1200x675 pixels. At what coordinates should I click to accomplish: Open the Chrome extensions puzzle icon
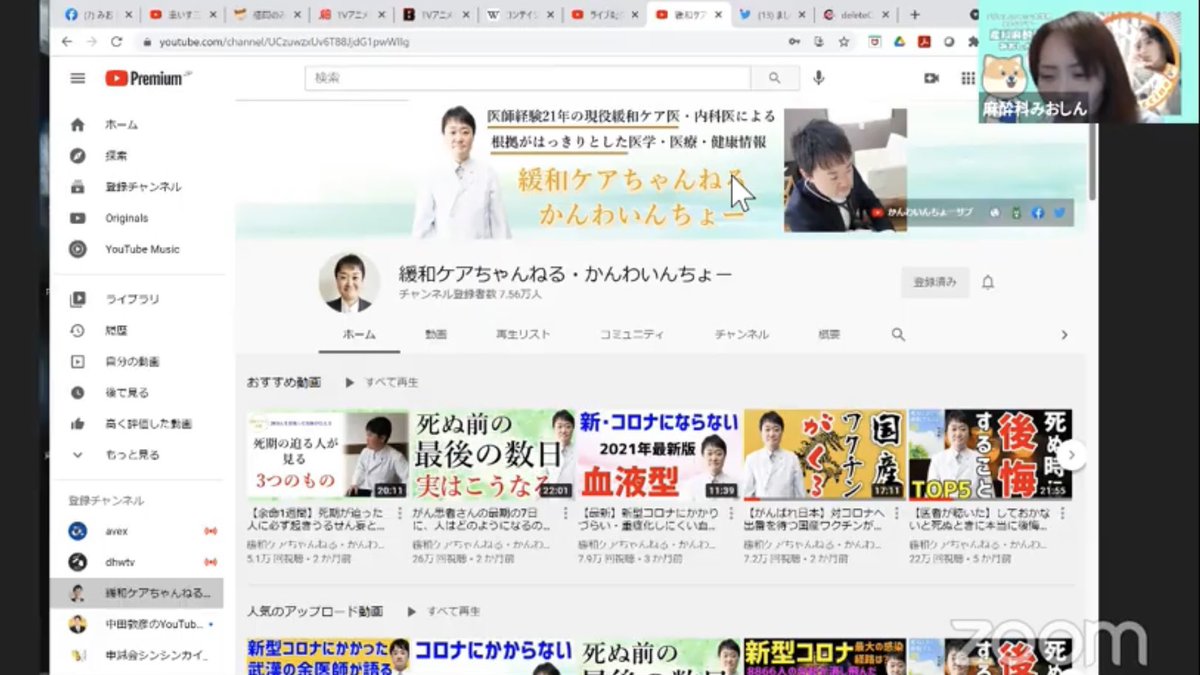[973, 42]
